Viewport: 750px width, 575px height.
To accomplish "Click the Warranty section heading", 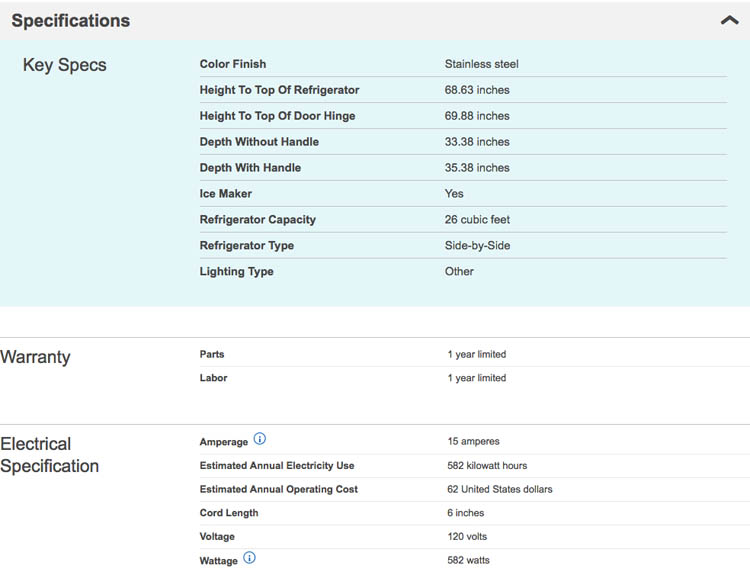I will 36,357.
